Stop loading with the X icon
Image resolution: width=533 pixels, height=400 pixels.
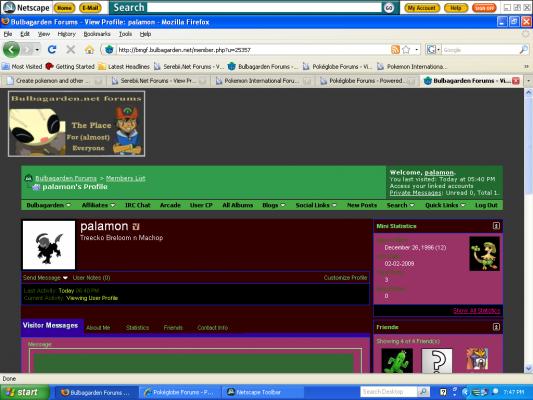71,50
